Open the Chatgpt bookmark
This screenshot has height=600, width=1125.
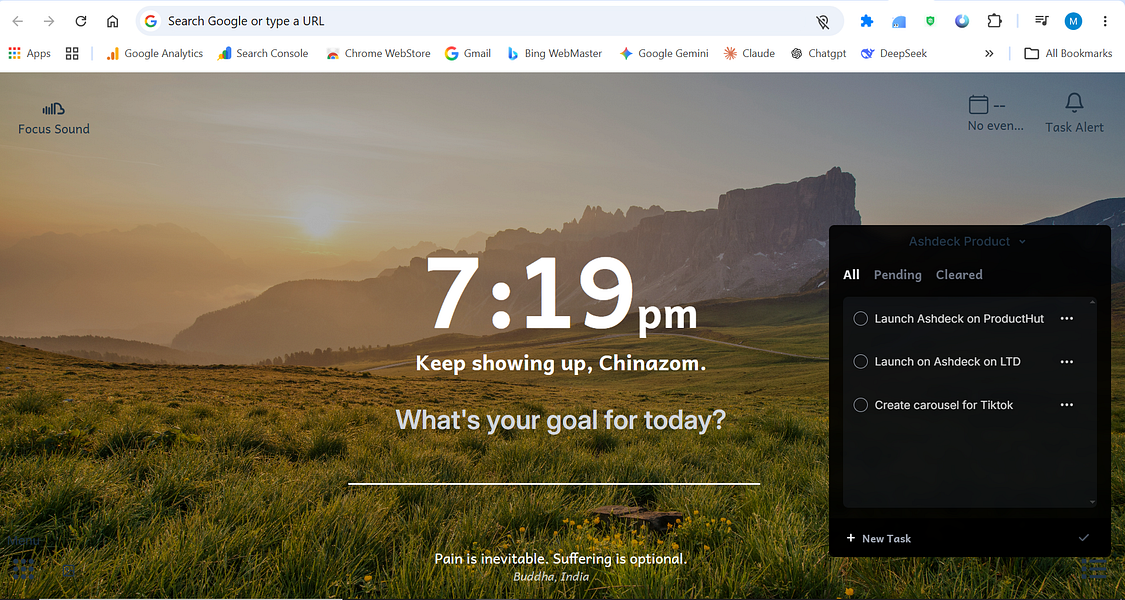[819, 53]
